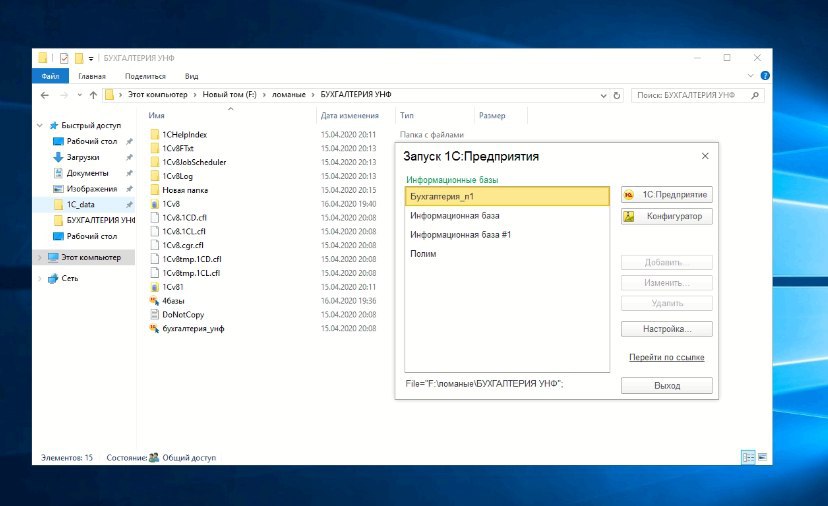The image size is (828, 506).
Task: Open the Конфигуратор button
Action: pyautogui.click(x=666, y=216)
